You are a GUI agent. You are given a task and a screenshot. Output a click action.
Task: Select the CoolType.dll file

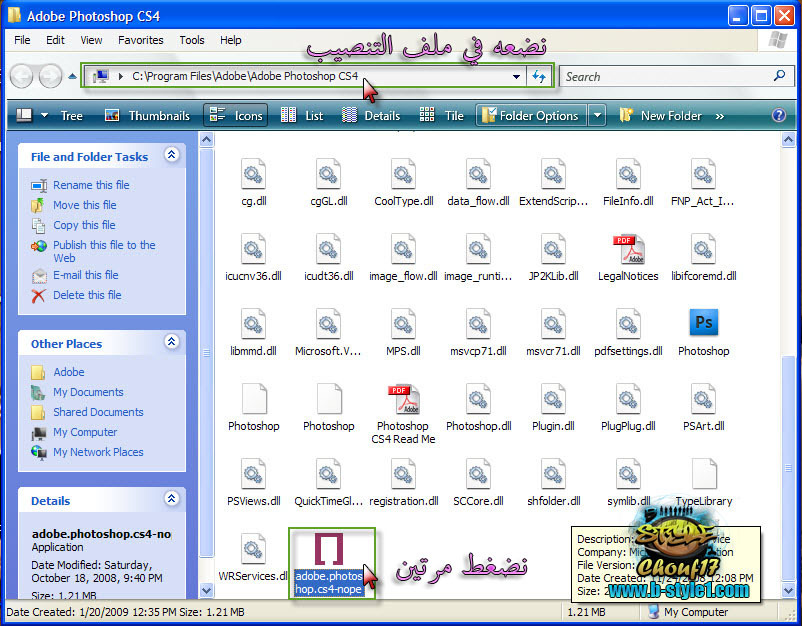click(x=404, y=183)
